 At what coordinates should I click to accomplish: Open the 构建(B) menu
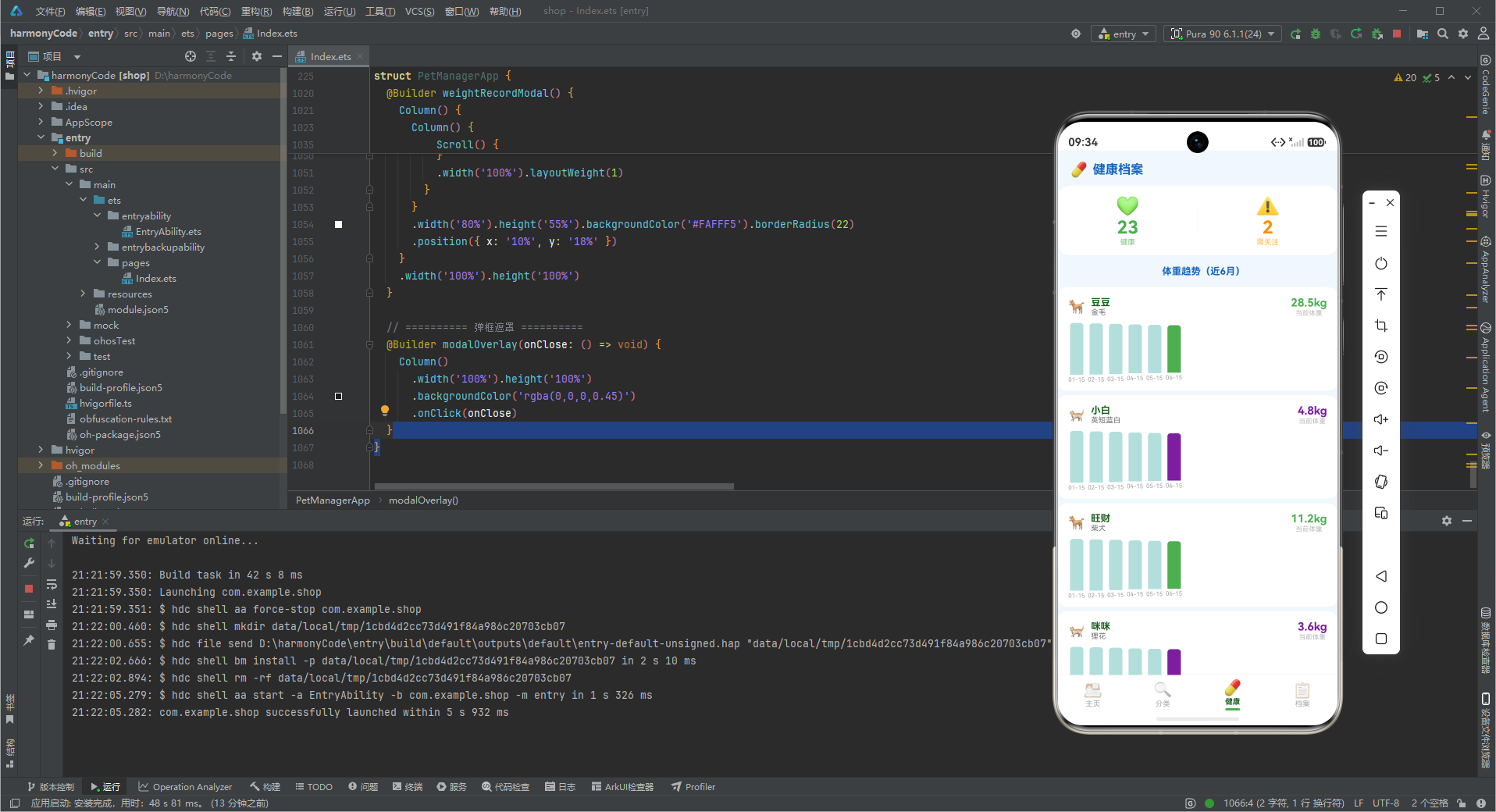tap(297, 11)
